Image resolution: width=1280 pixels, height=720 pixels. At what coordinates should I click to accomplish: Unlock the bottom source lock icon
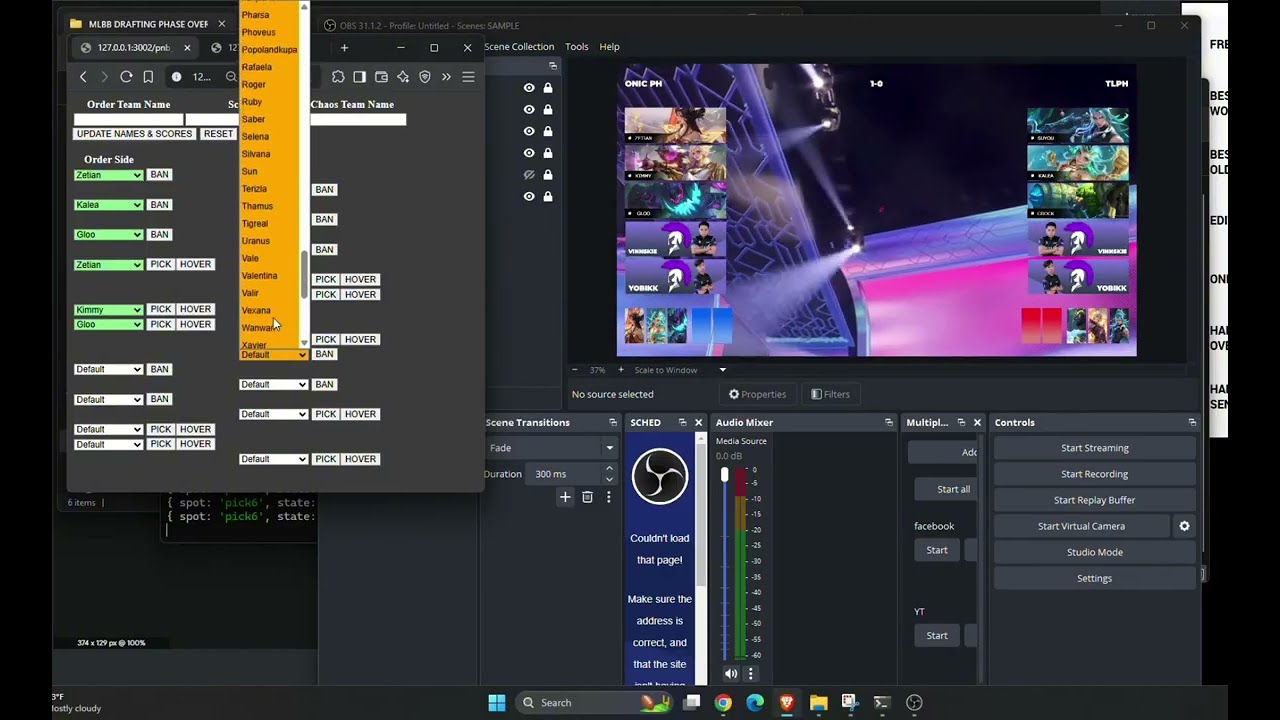point(548,197)
